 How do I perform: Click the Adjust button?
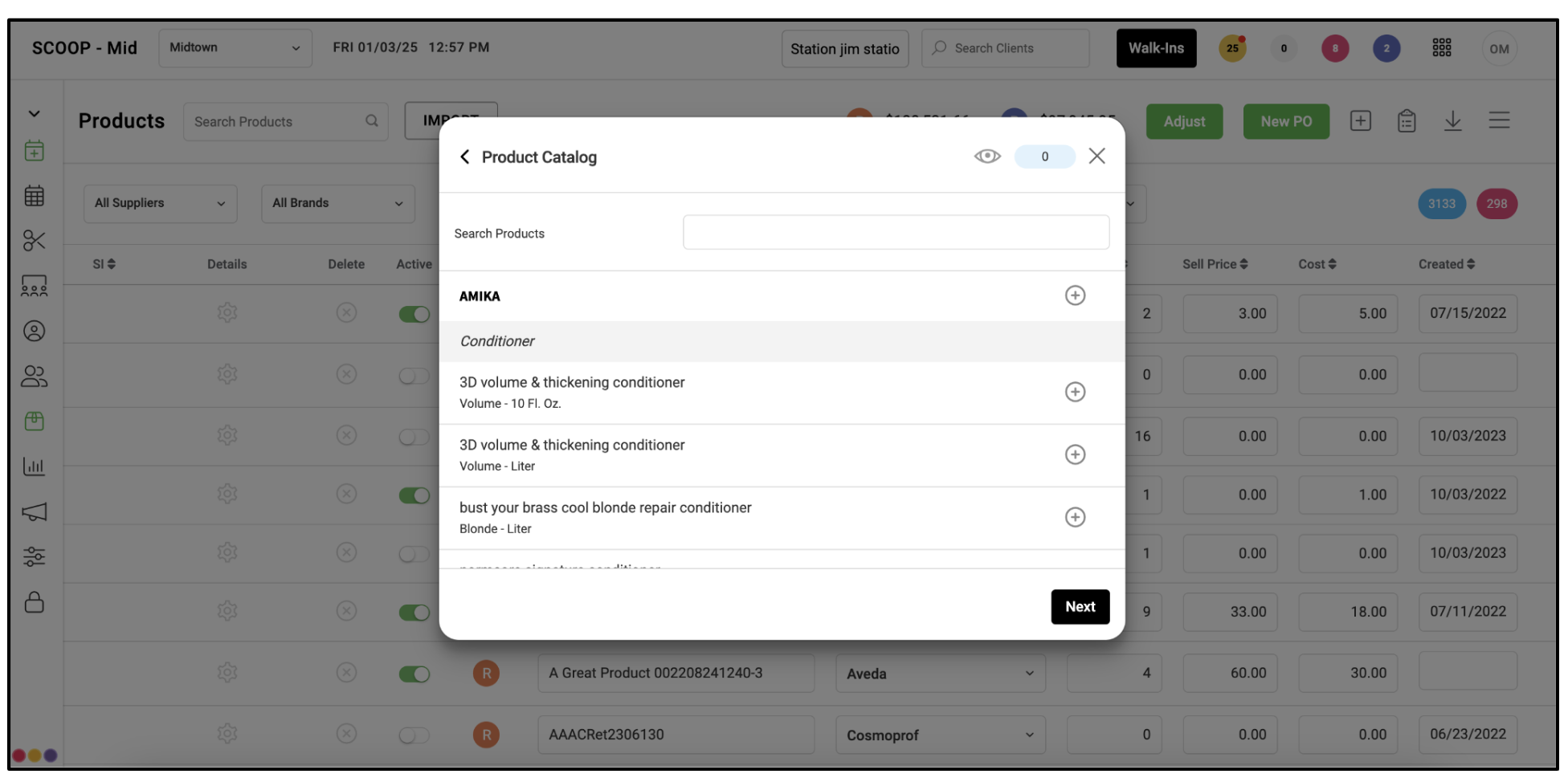coord(1184,122)
